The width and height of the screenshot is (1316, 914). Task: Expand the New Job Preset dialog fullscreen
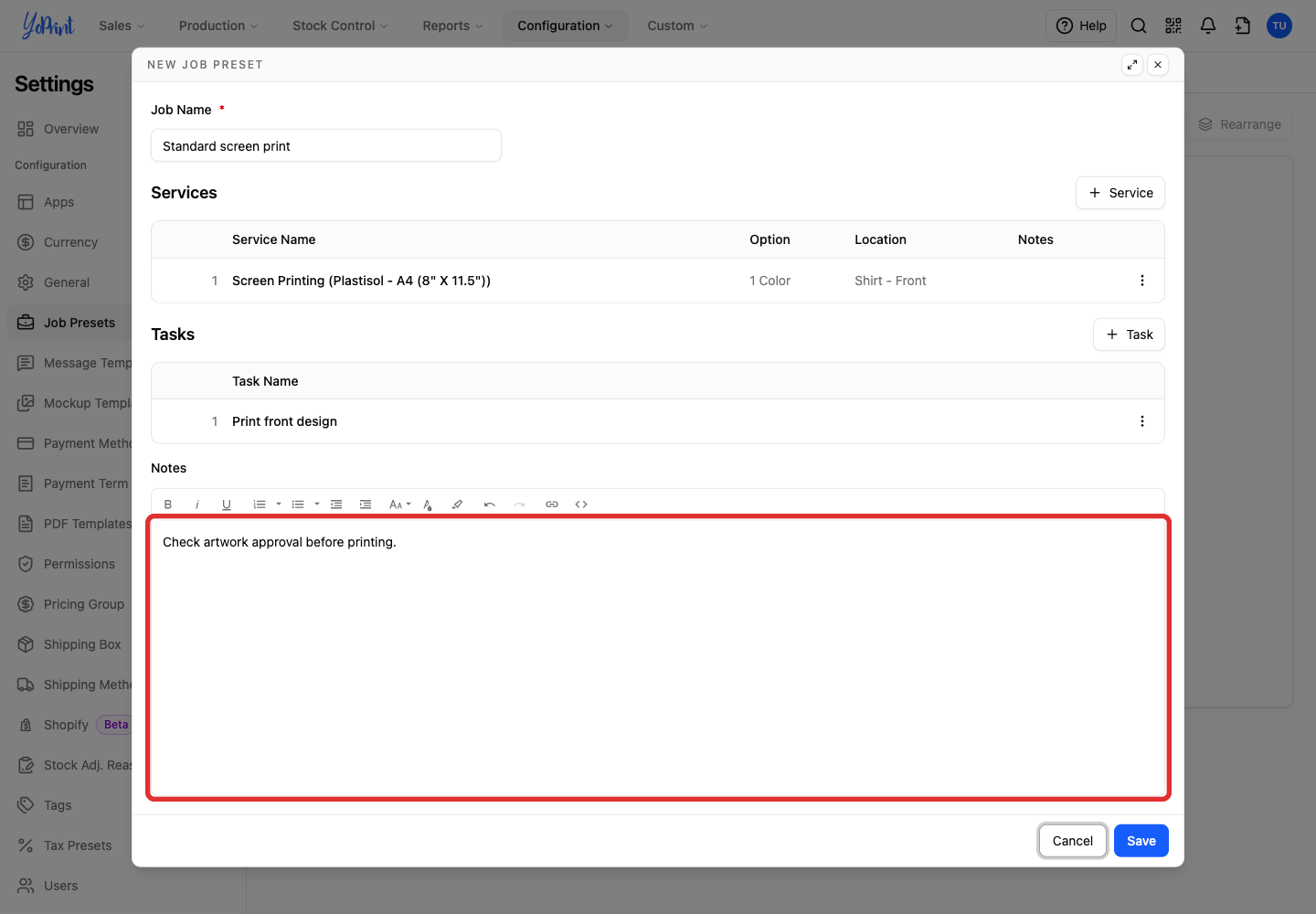pos(1132,65)
